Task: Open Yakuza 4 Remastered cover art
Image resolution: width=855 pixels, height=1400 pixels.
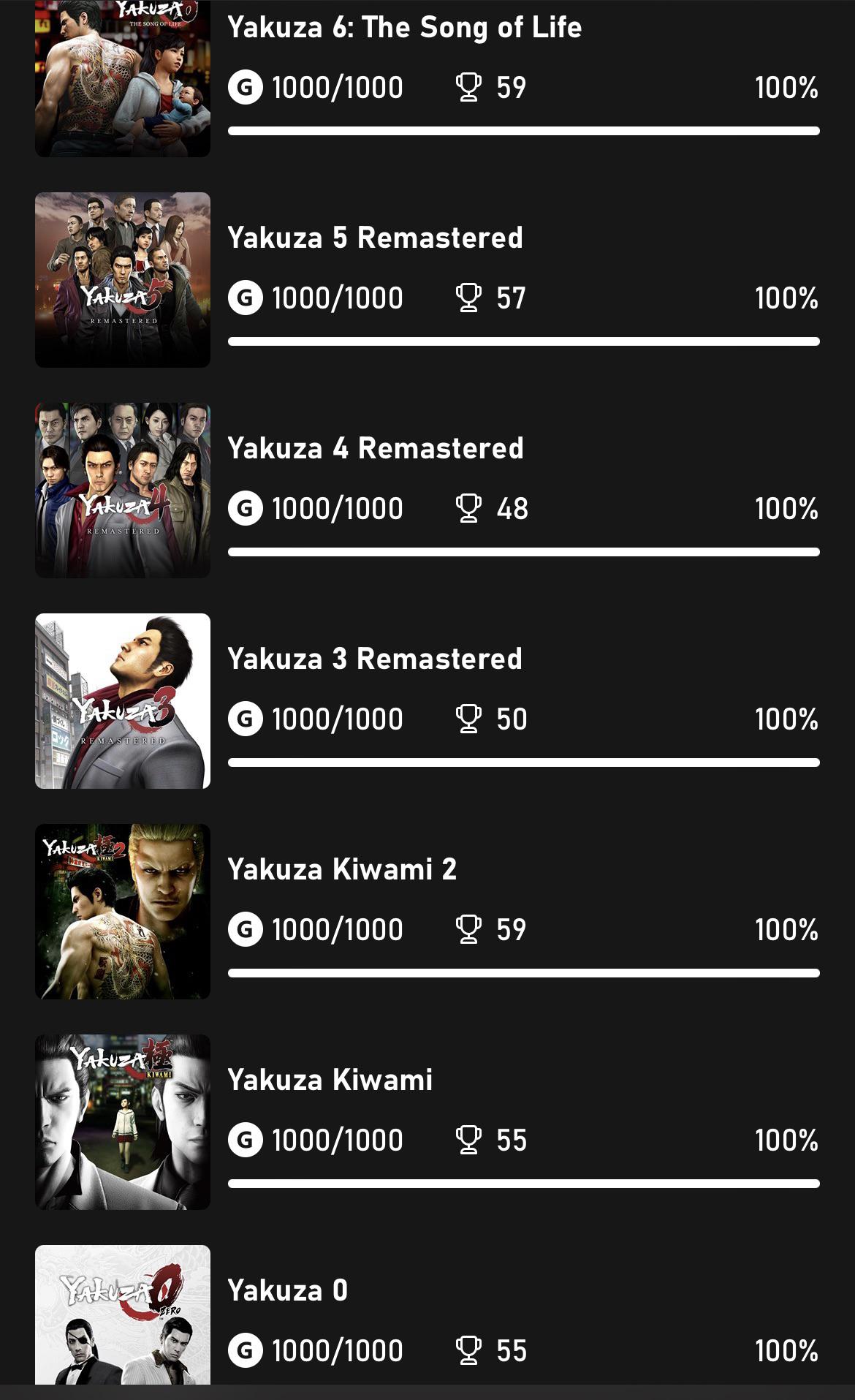Action: point(123,491)
